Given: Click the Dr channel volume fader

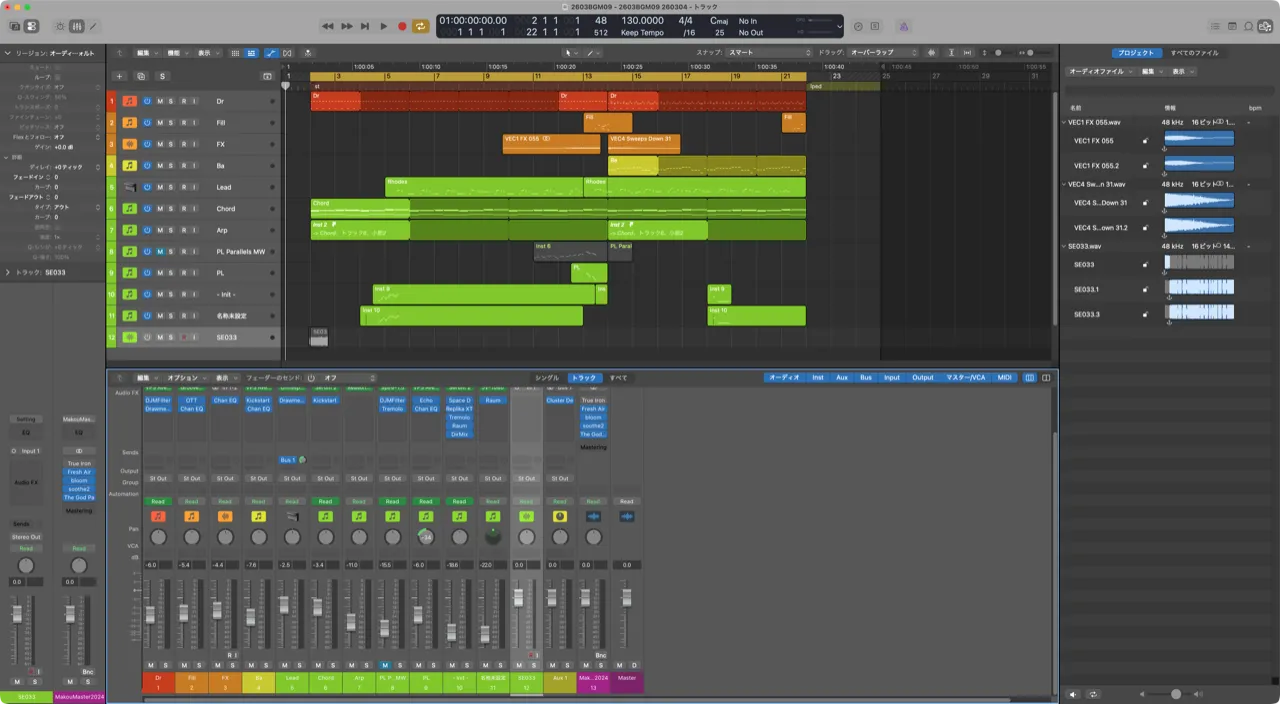Looking at the screenshot, I should tap(150, 613).
